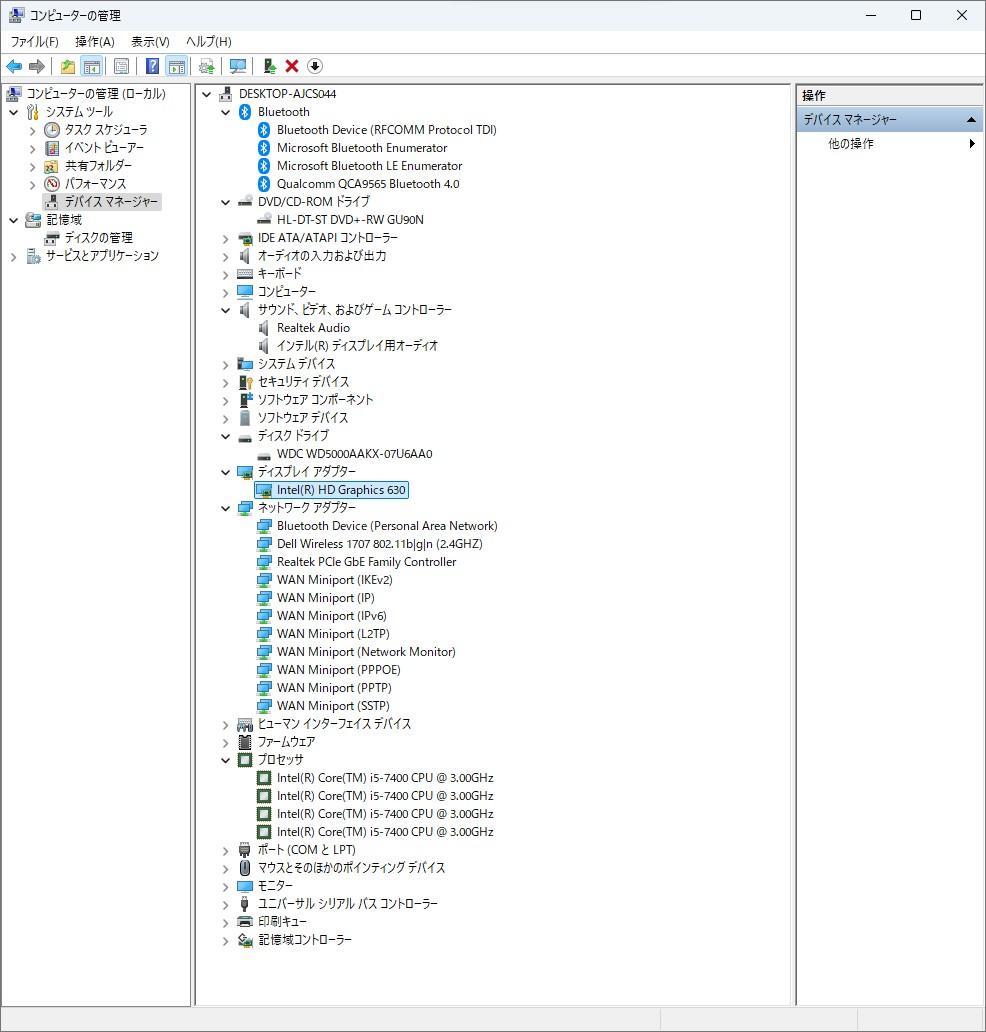The image size is (986, 1032).
Task: Open the 操作(A) menu
Action: click(x=94, y=41)
